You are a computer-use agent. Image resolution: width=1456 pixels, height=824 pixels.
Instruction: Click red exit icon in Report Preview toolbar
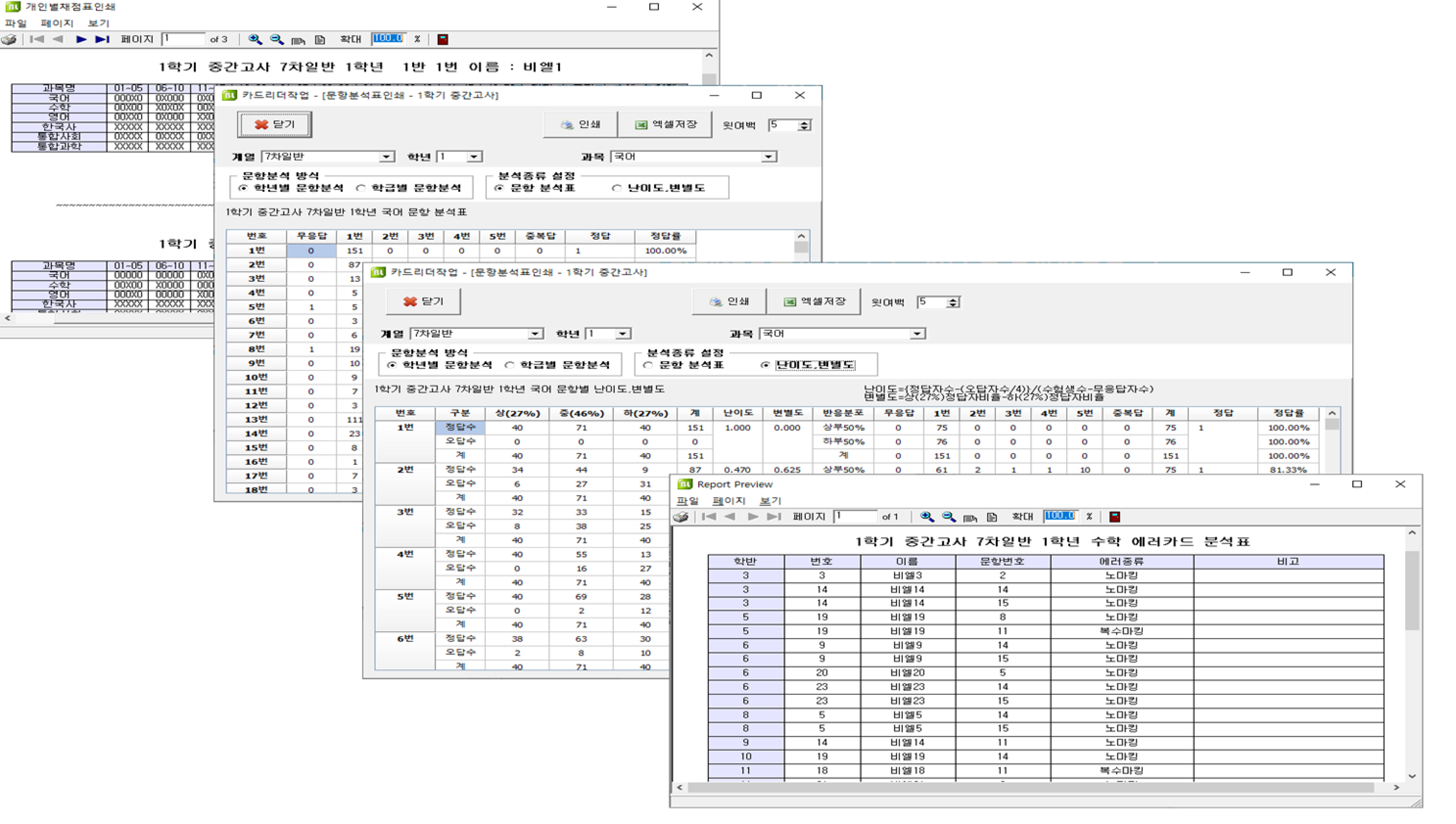[x=1115, y=517]
